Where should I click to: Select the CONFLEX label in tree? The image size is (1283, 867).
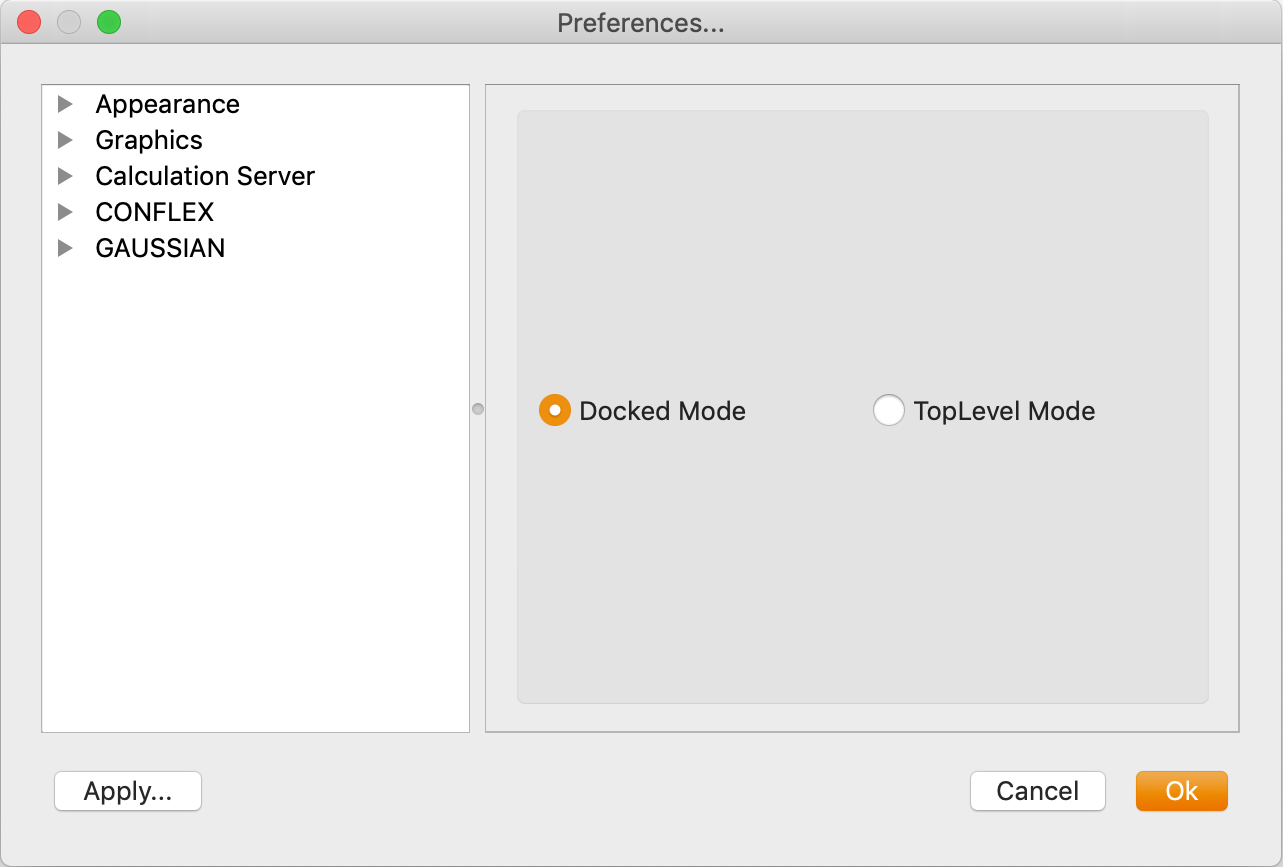(155, 212)
